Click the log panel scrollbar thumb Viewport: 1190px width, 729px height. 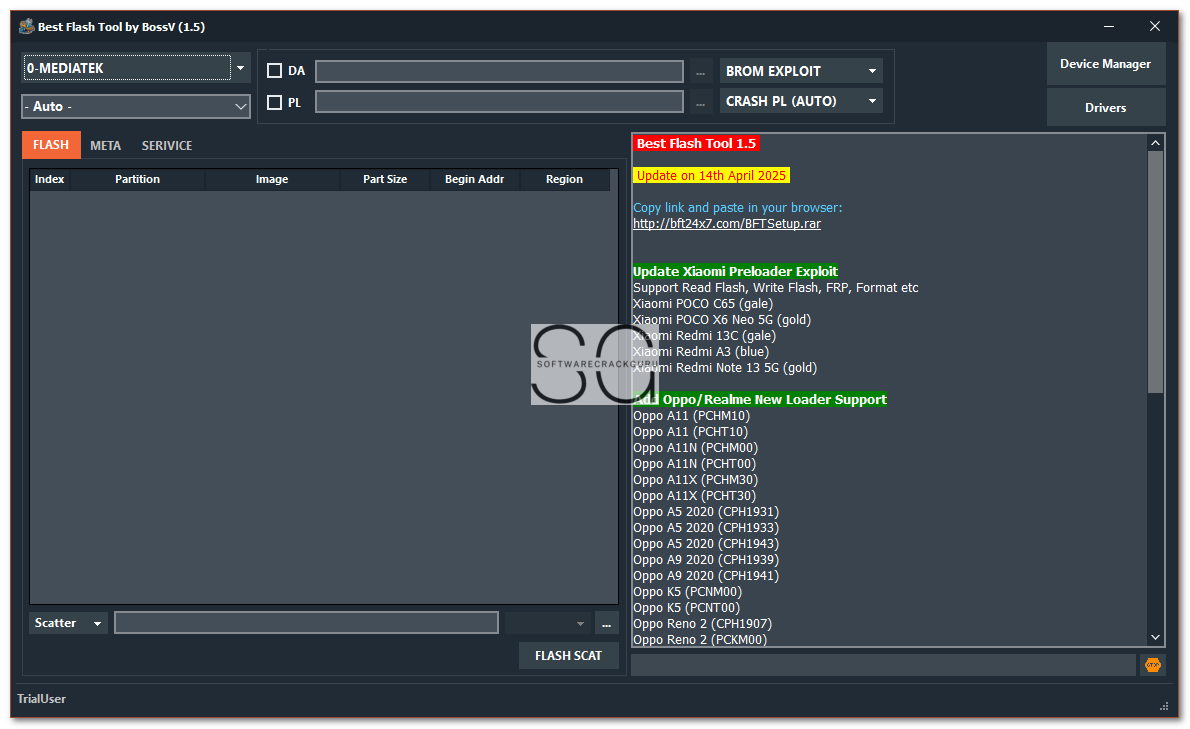1155,272
